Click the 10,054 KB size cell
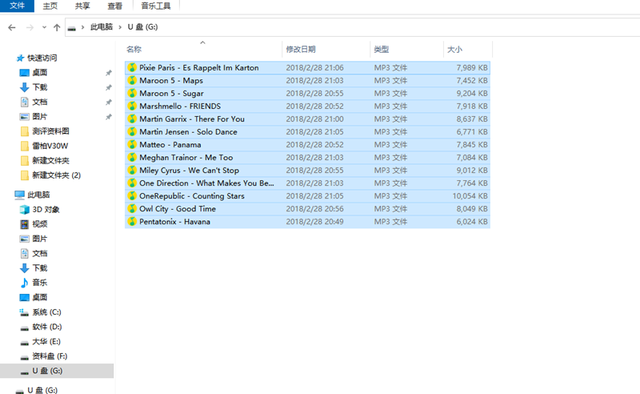640x394 pixels. [470, 196]
